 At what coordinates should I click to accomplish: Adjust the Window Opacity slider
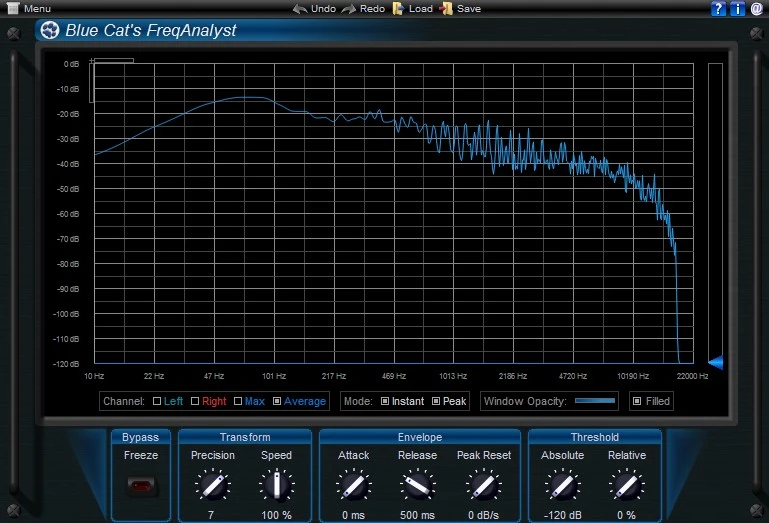pyautogui.click(x=595, y=401)
